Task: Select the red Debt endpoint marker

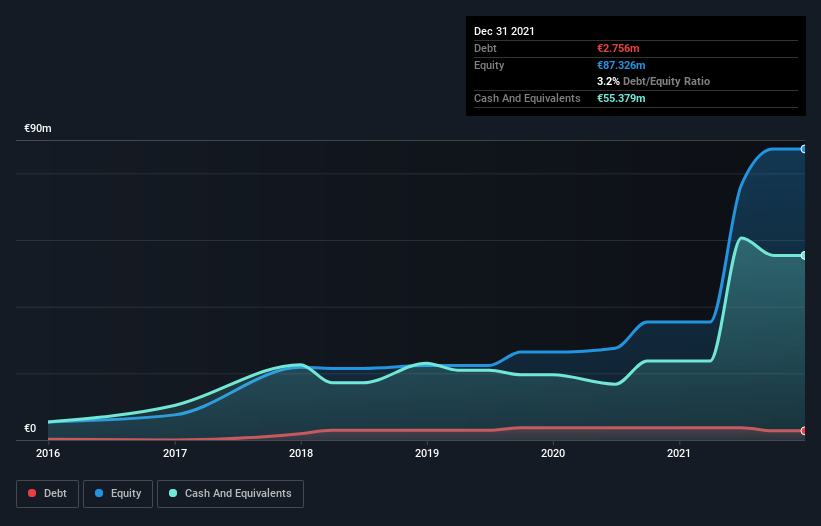Action: coord(804,431)
